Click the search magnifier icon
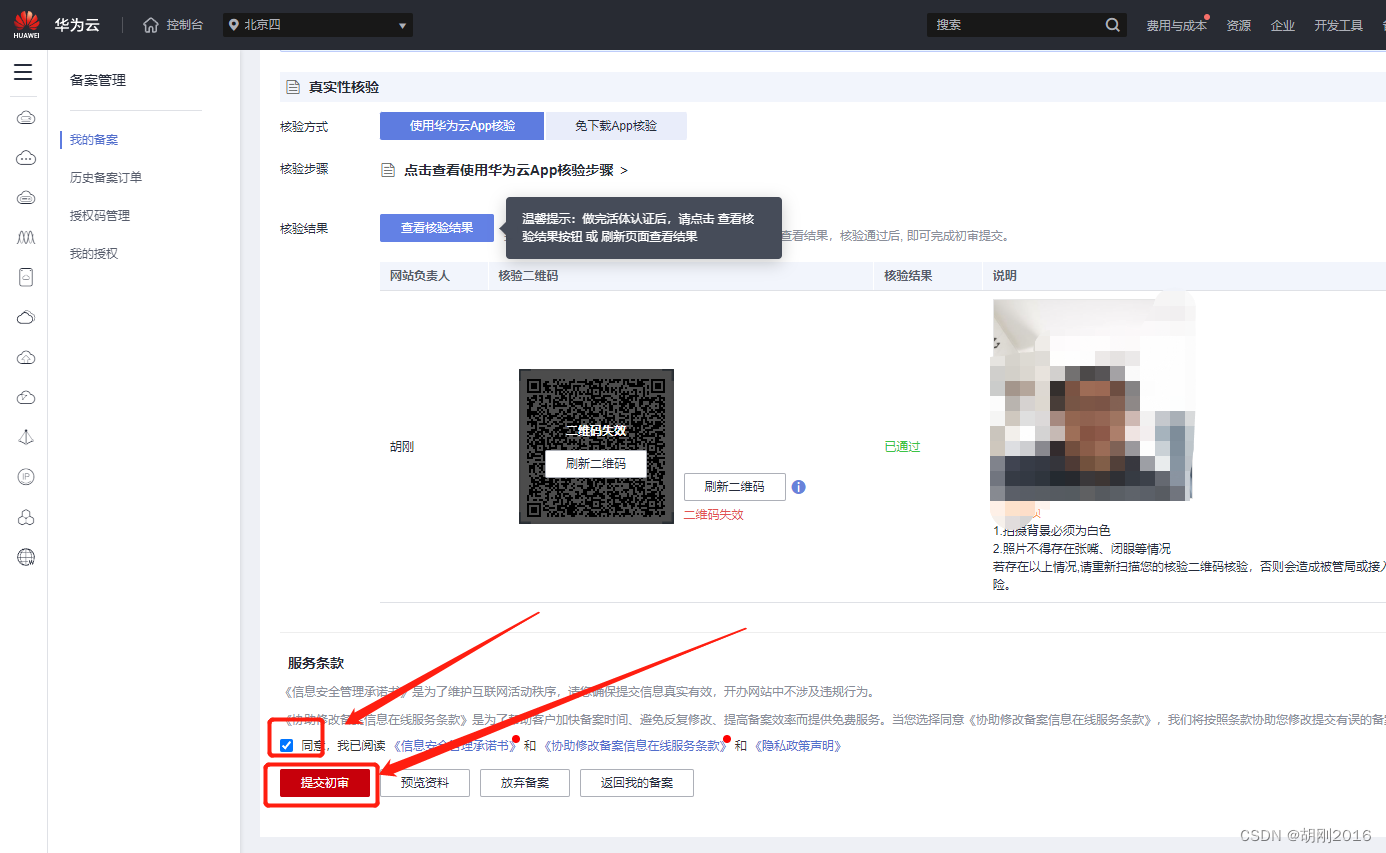The height and width of the screenshot is (853, 1386). pyautogui.click(x=1113, y=25)
